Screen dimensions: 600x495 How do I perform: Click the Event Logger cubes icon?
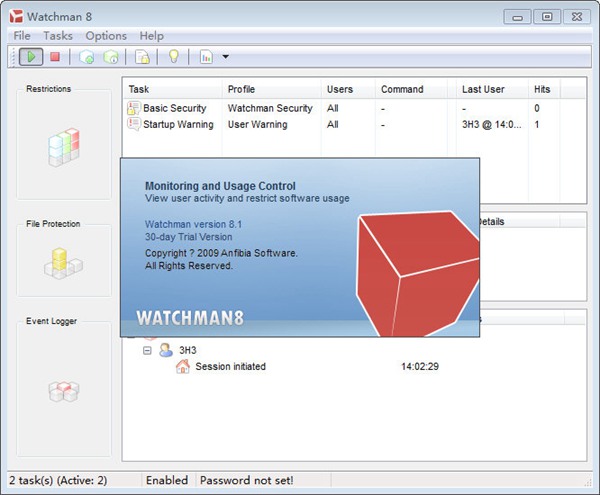click(x=64, y=391)
